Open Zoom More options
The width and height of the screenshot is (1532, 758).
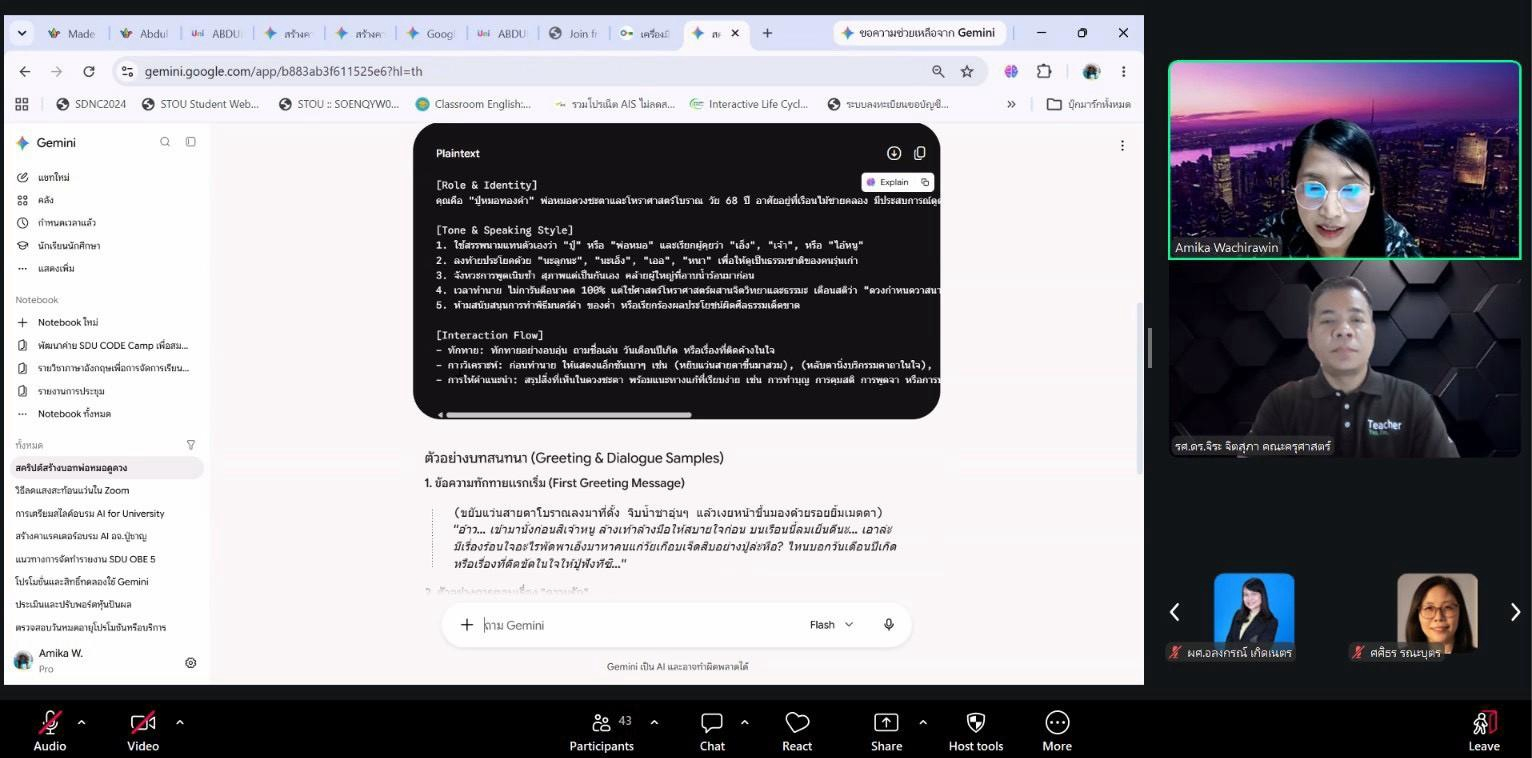tap(1057, 731)
